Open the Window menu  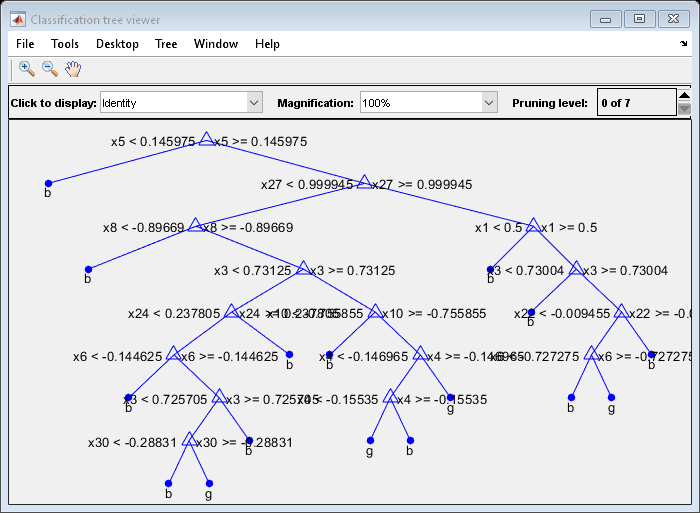216,44
